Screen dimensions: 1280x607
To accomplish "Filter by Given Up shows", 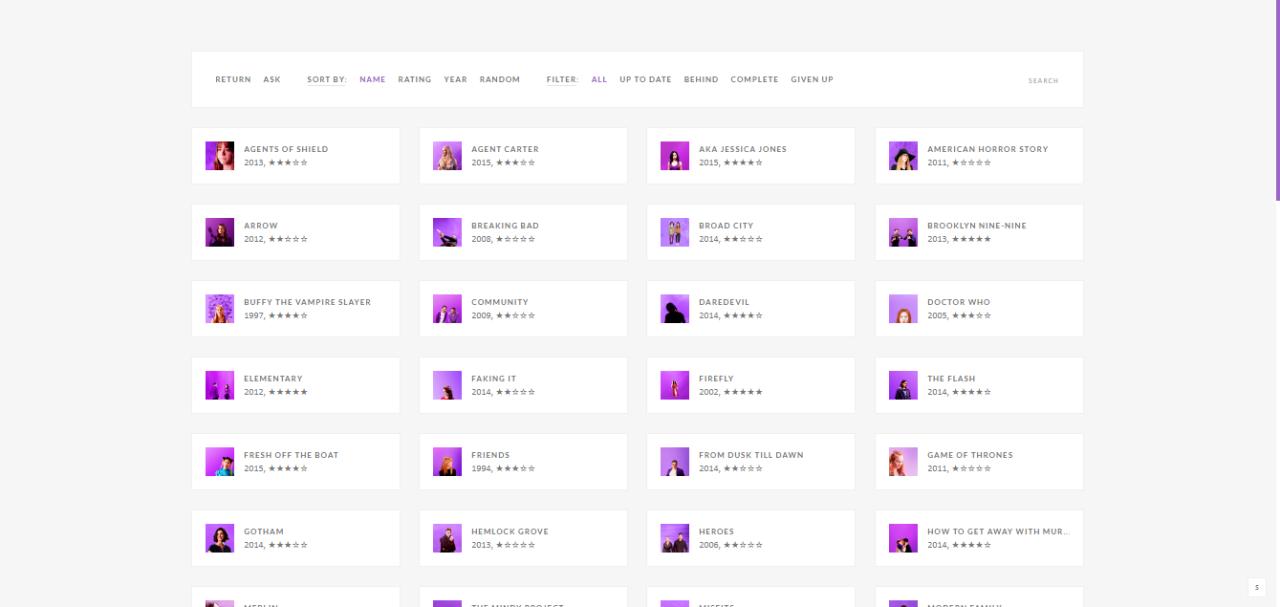I will point(811,80).
